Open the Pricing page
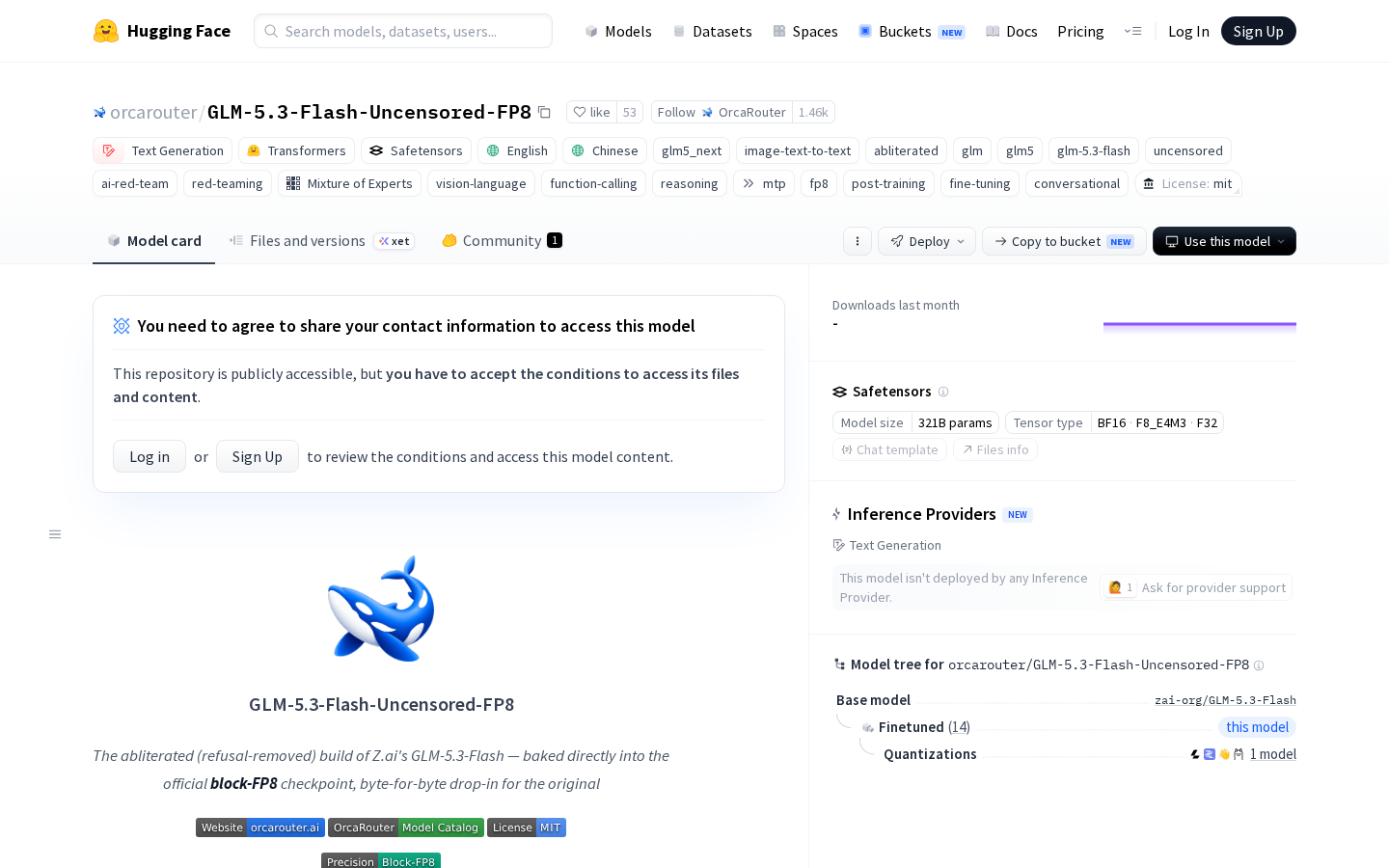This screenshot has width=1389, height=868. tap(1080, 31)
